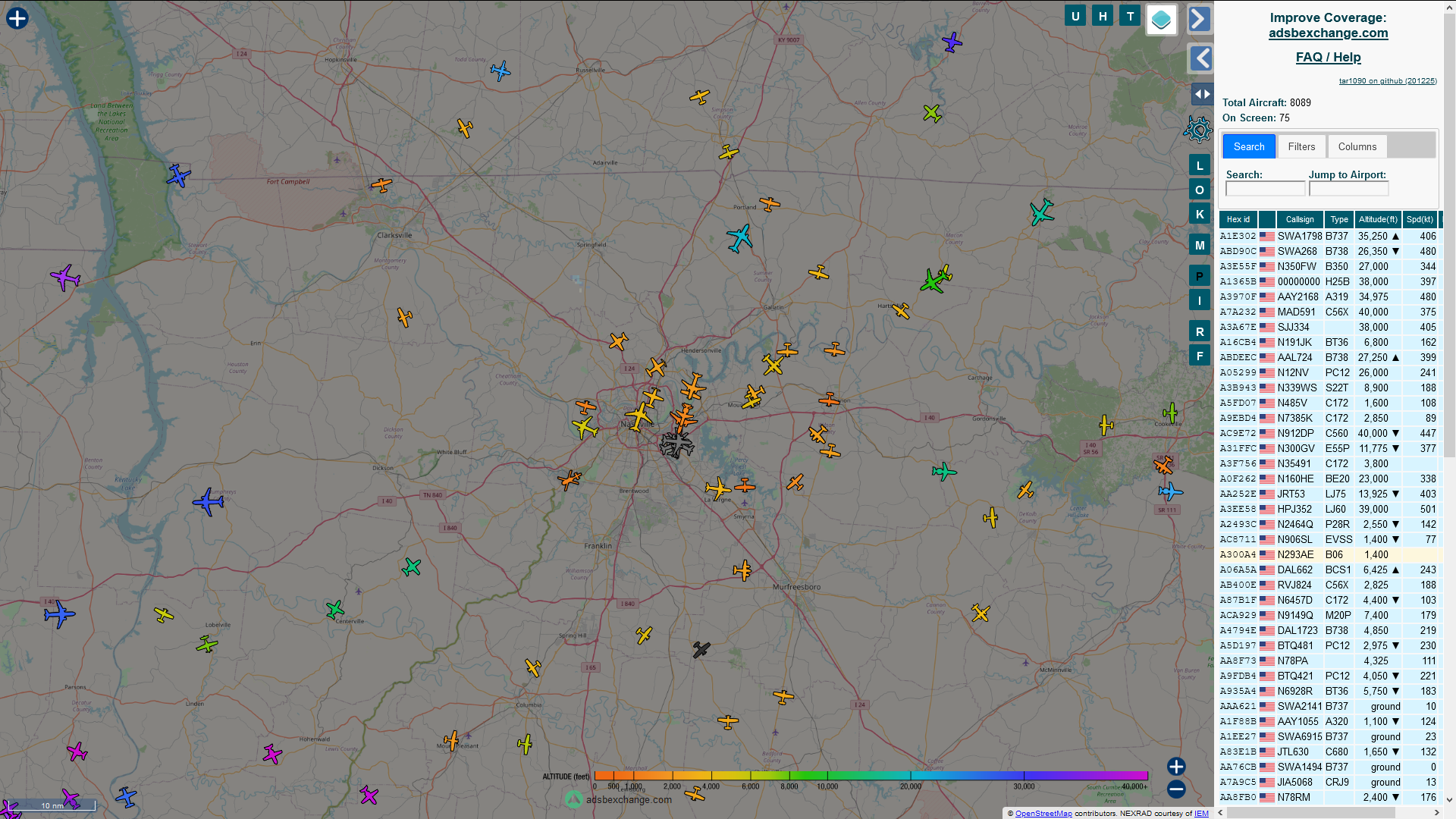Click the orange plane icon near Murfreesboro

point(742,570)
